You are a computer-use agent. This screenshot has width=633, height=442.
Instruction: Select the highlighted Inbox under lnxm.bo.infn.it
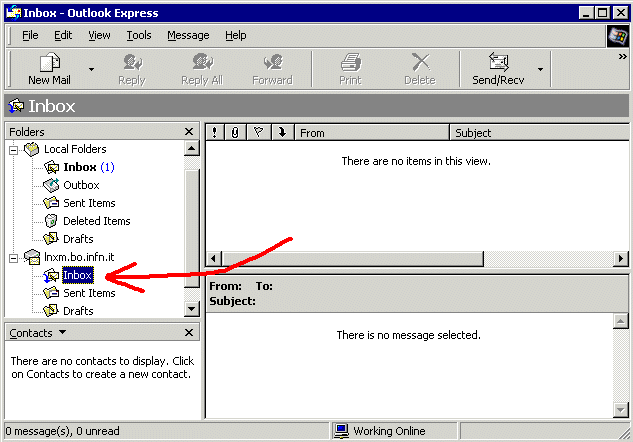(78, 275)
